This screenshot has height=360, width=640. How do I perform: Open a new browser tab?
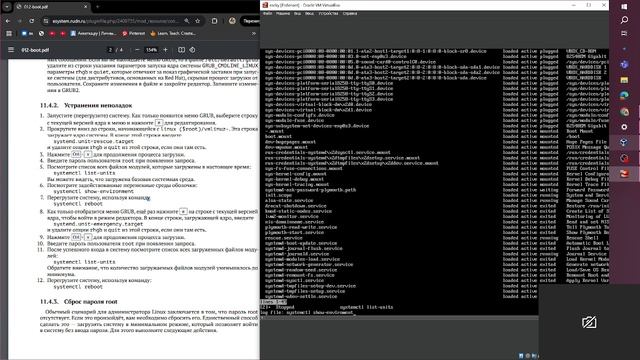pos(98,7)
